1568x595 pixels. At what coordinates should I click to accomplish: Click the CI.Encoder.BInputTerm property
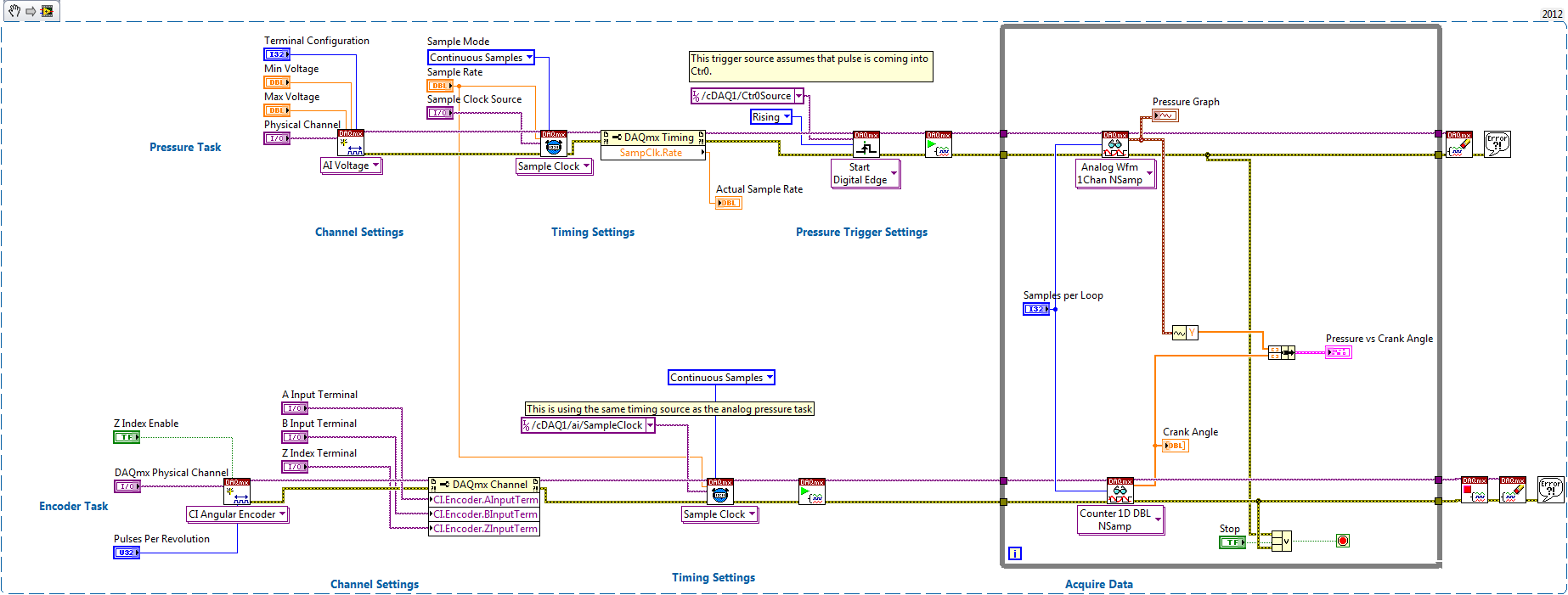484,514
